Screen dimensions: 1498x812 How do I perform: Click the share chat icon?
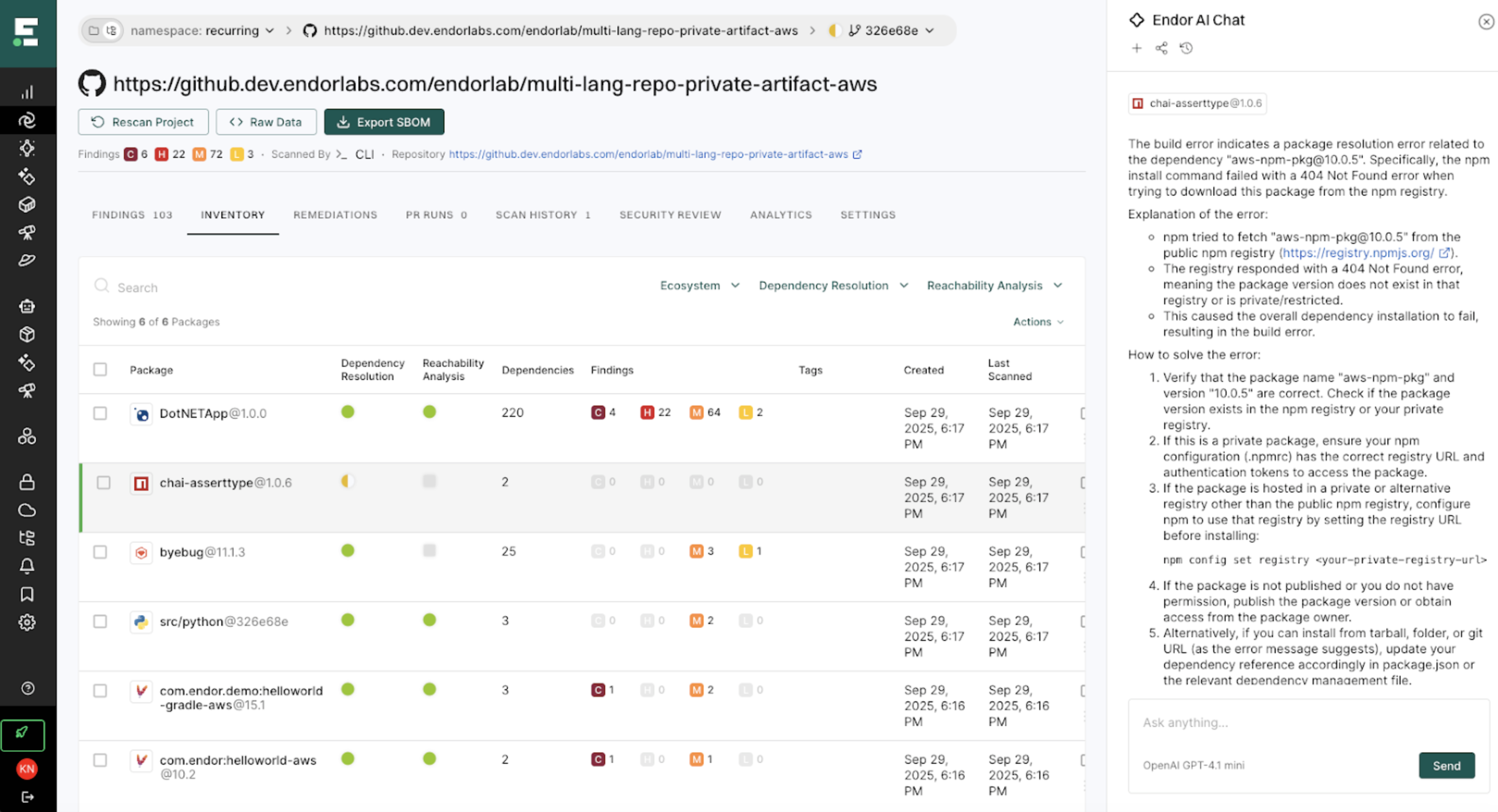click(x=1161, y=48)
